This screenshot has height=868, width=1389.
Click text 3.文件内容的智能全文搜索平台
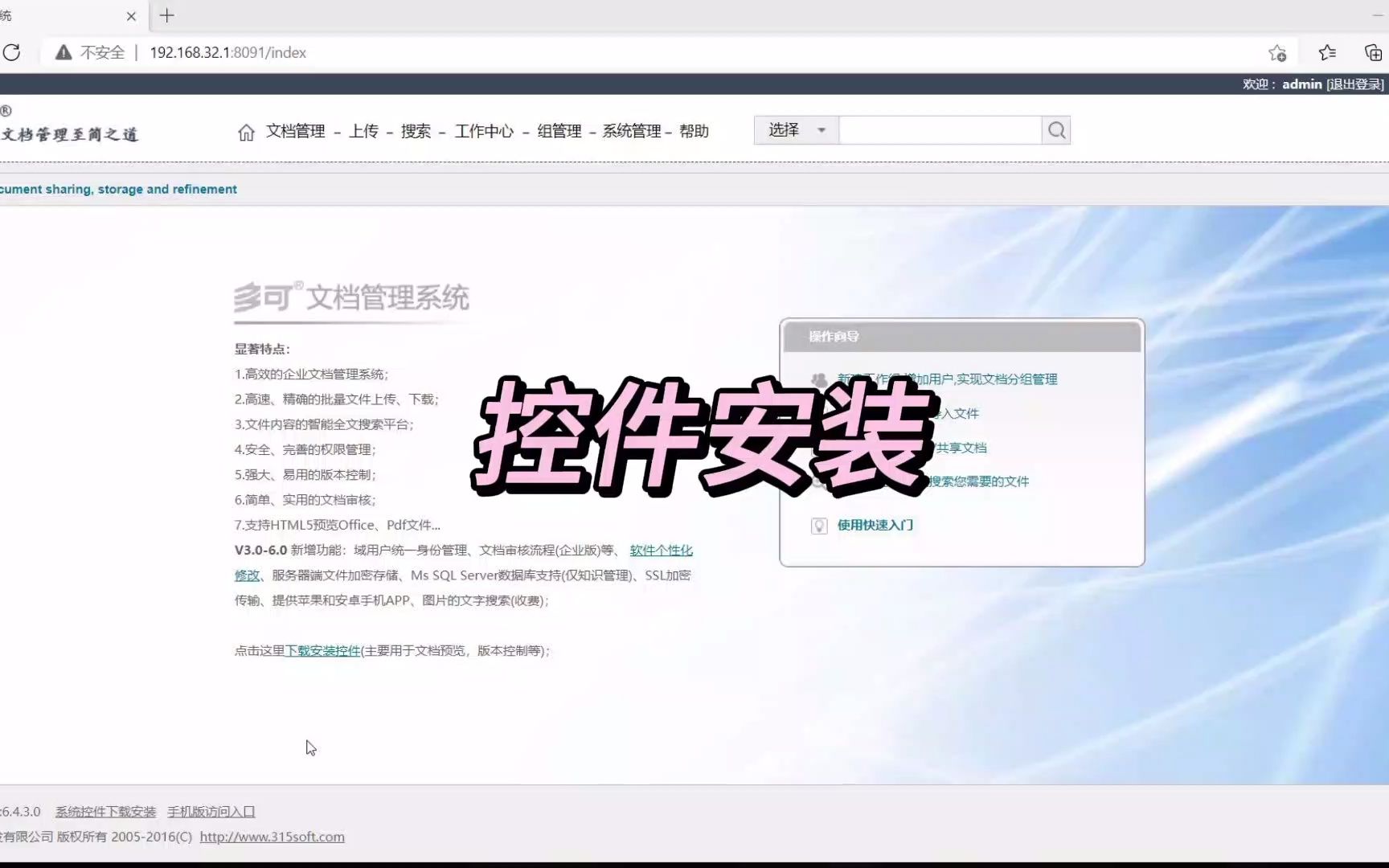324,424
